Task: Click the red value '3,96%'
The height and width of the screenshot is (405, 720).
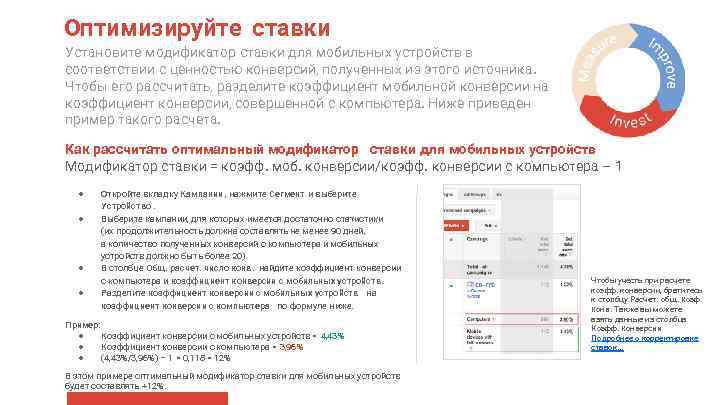Action: click(291, 347)
